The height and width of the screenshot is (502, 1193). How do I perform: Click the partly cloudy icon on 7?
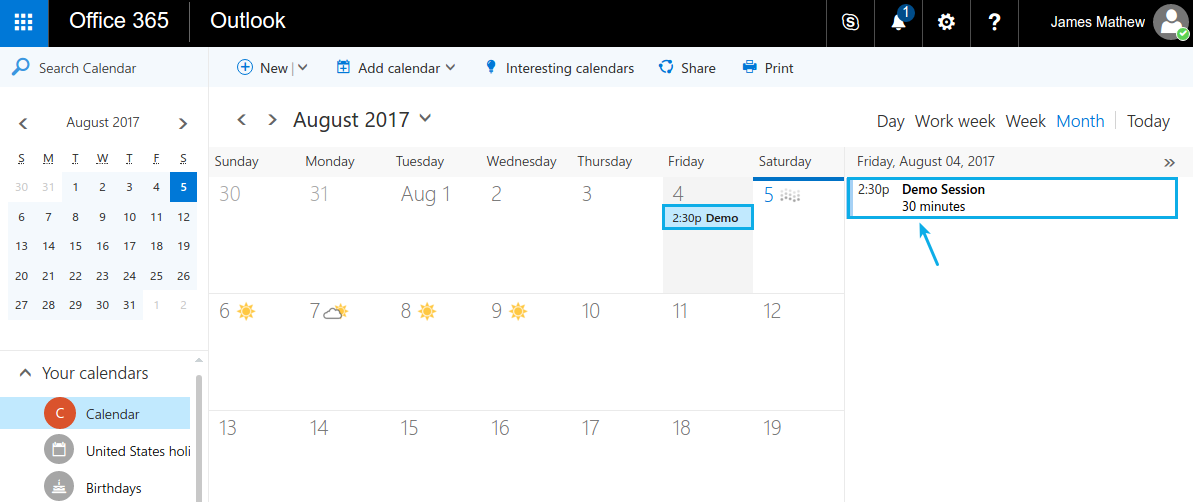point(336,311)
